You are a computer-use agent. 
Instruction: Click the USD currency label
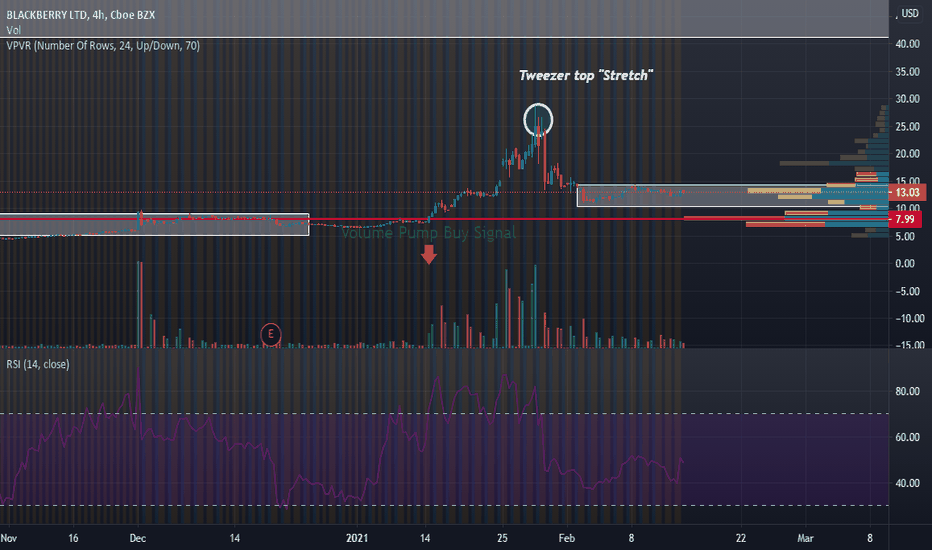pyautogui.click(x=909, y=14)
